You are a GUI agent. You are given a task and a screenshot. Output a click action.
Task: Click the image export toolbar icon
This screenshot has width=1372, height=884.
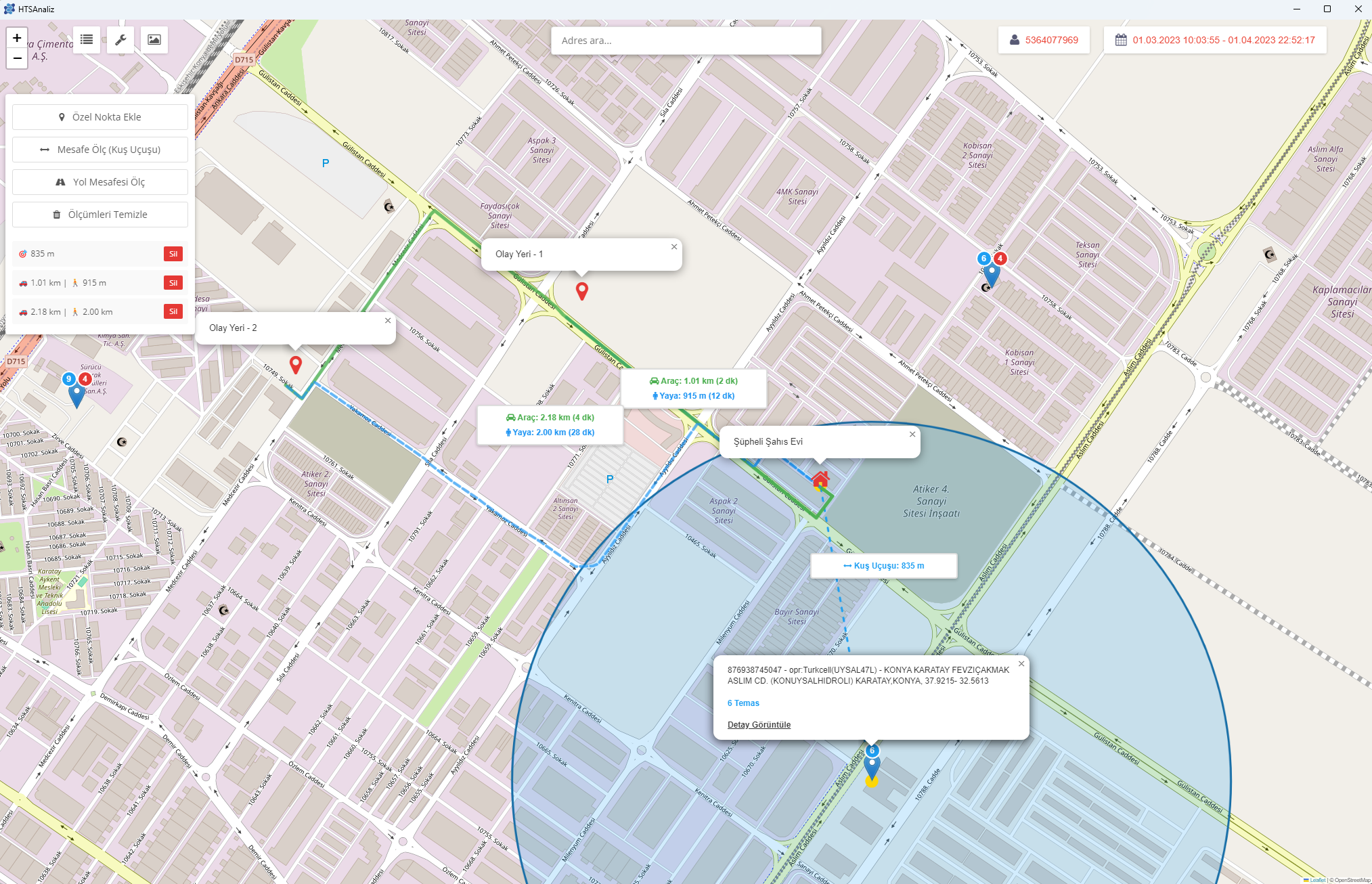coord(154,39)
